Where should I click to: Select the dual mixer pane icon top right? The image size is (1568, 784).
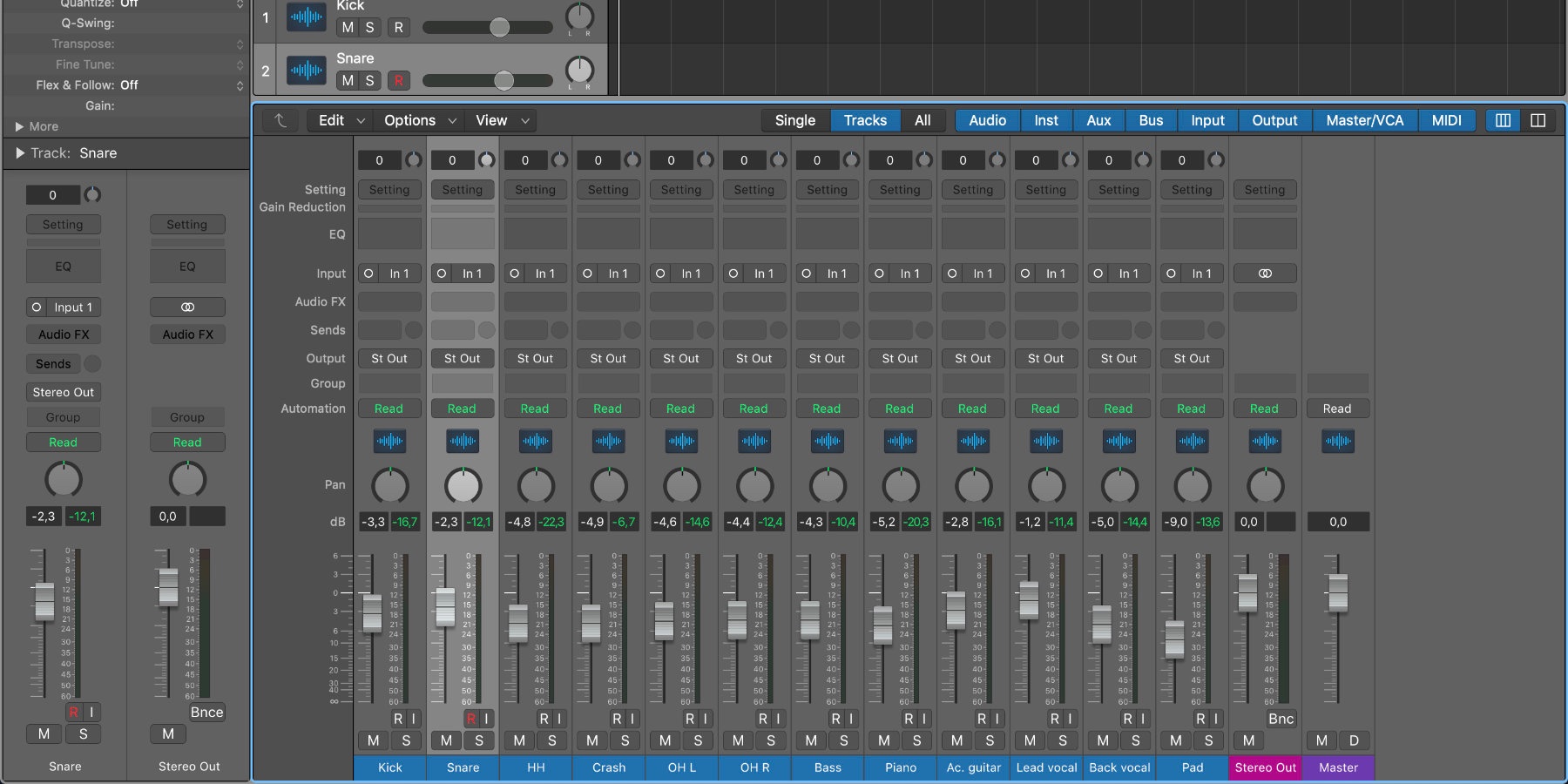coord(1538,120)
